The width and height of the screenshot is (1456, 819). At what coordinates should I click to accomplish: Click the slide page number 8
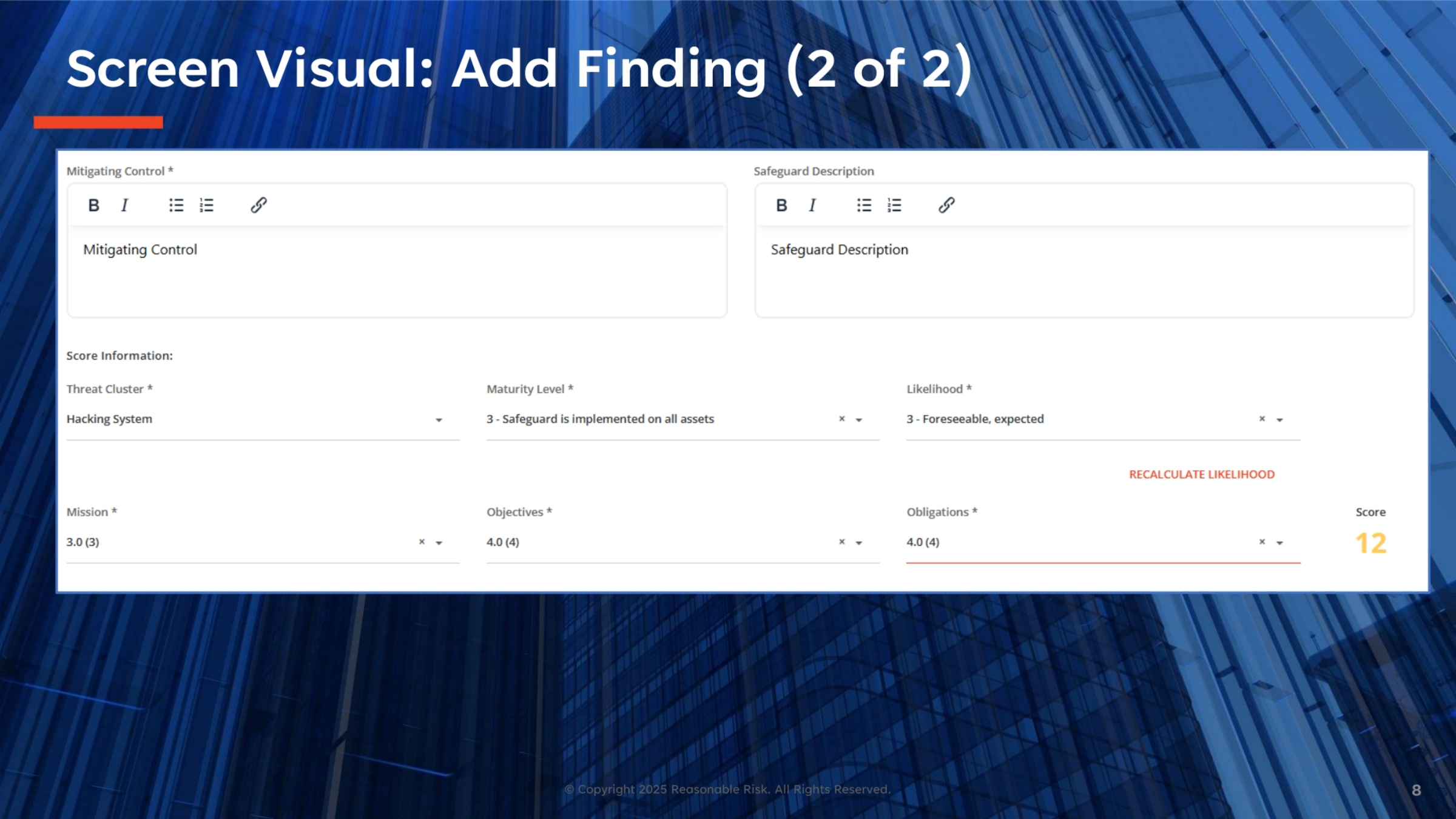(1416, 790)
